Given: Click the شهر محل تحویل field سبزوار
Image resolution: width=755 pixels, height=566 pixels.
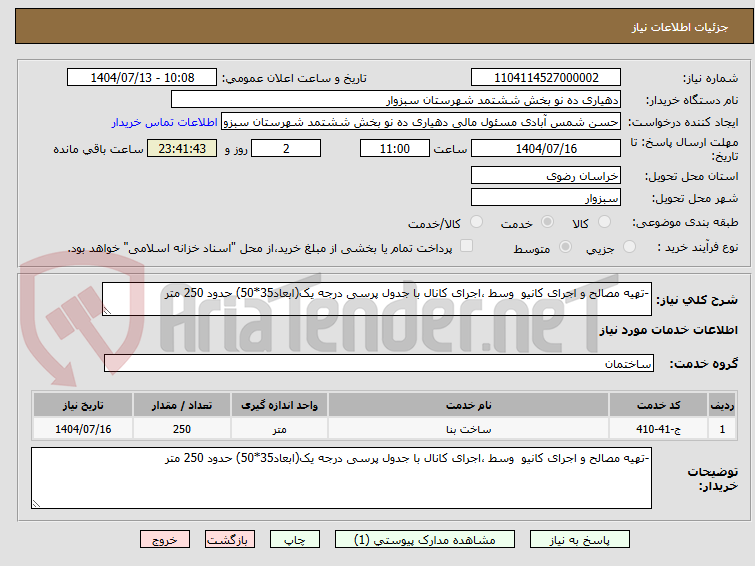Looking at the screenshot, I should (546, 197).
